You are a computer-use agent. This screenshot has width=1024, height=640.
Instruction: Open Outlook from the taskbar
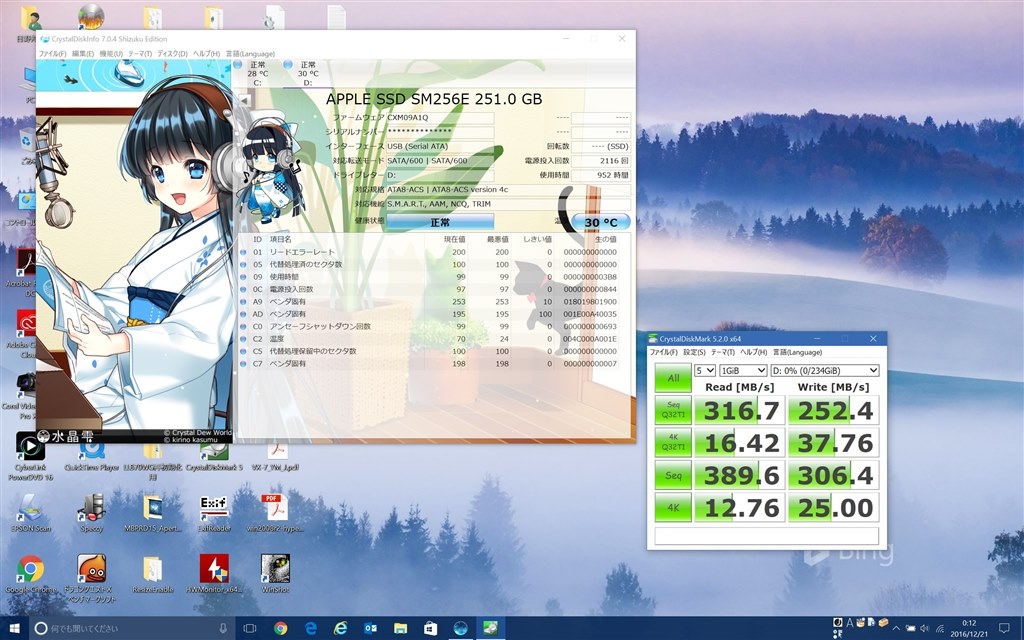tap(370, 628)
